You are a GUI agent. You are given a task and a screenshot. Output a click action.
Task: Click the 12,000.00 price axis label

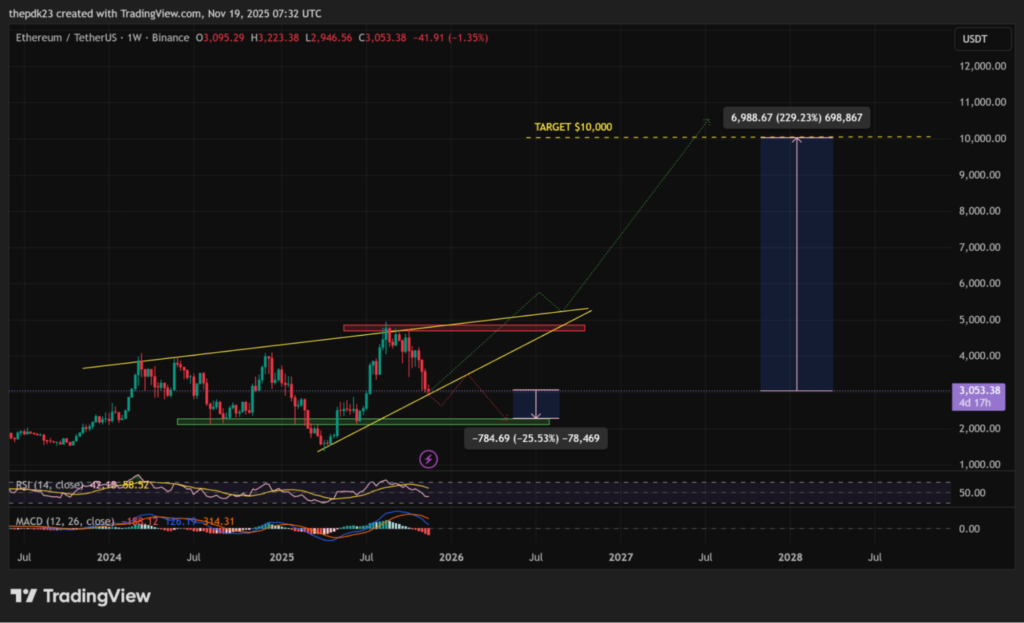(978, 66)
